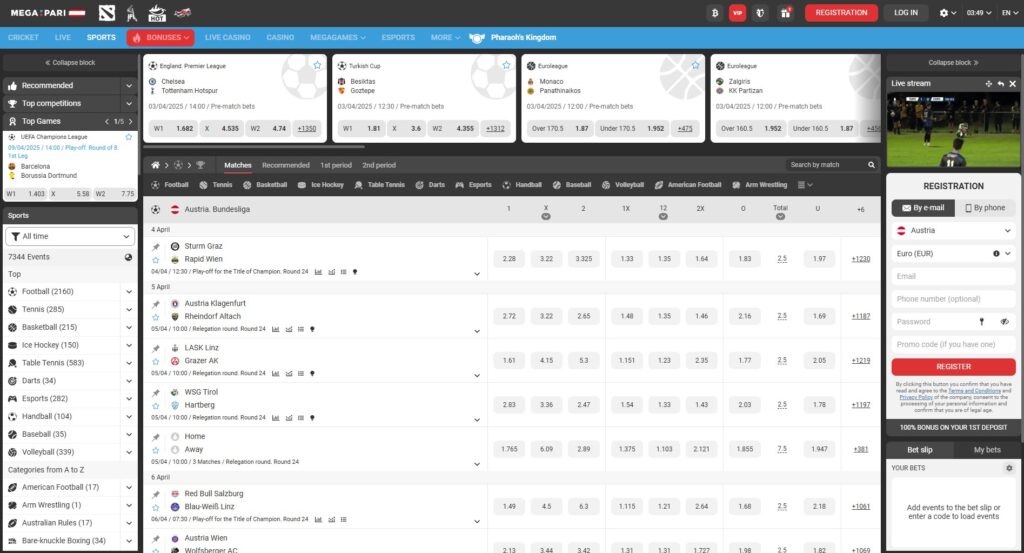The width and height of the screenshot is (1024, 553).
Task: Open the ESPORTS menu item
Action: pos(398,37)
